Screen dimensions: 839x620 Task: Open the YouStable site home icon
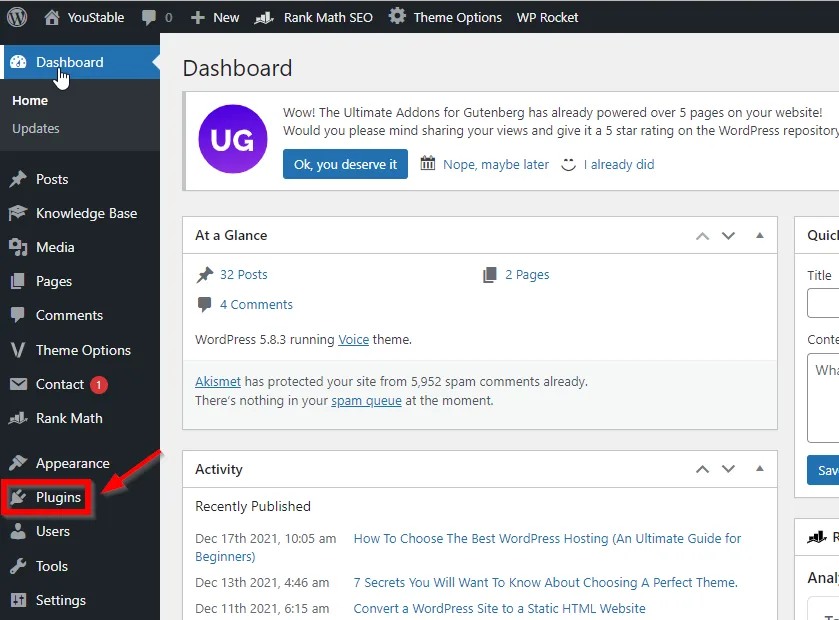click(x=52, y=17)
